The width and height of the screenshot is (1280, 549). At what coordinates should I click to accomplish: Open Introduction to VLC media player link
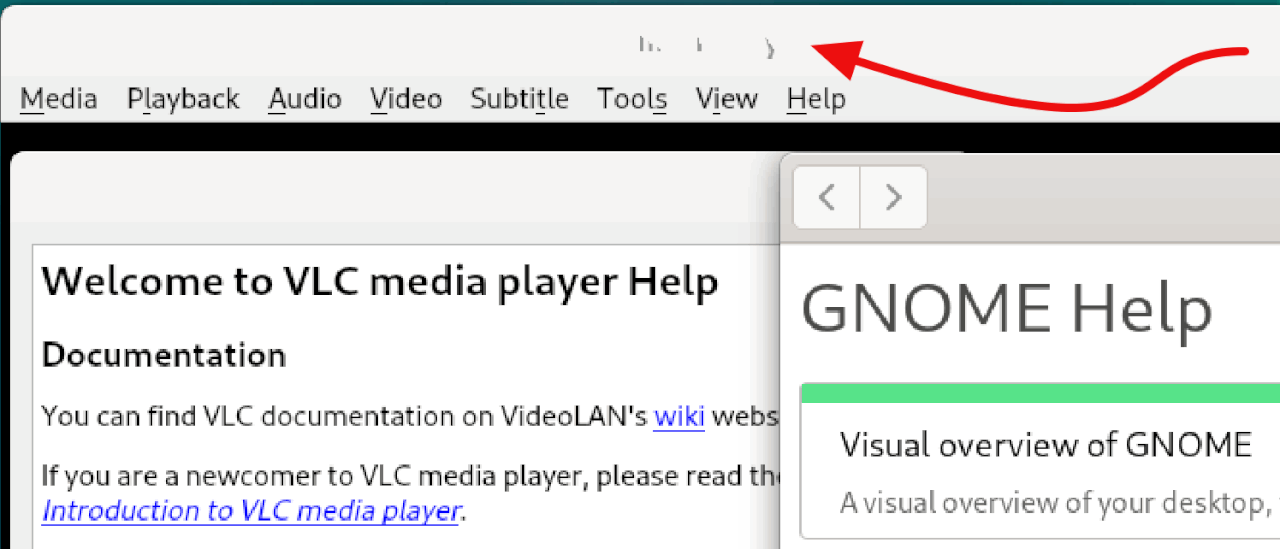(x=250, y=511)
